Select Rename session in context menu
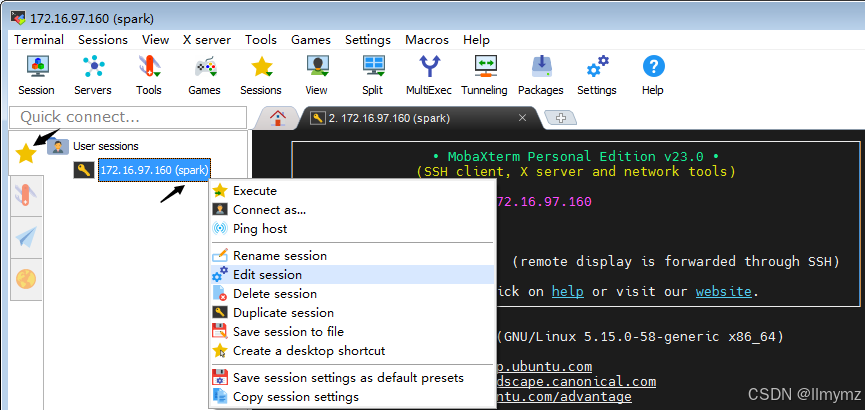The image size is (865, 410). click(352, 256)
